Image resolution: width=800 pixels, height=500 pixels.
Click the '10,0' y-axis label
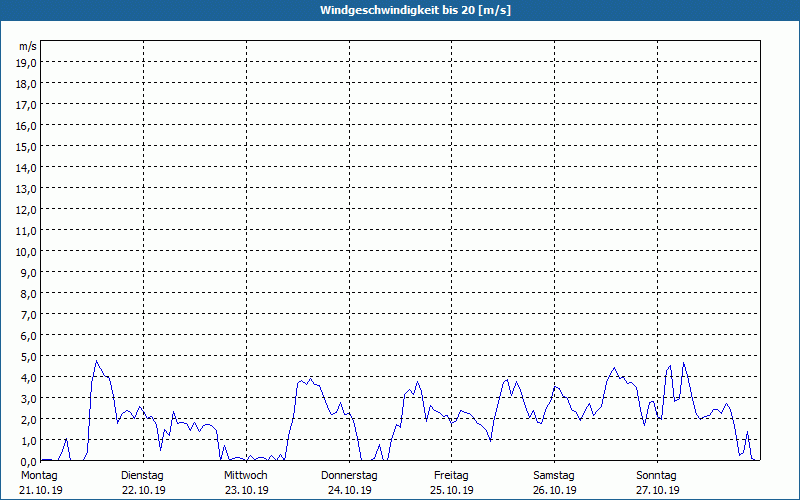[x=27, y=251]
